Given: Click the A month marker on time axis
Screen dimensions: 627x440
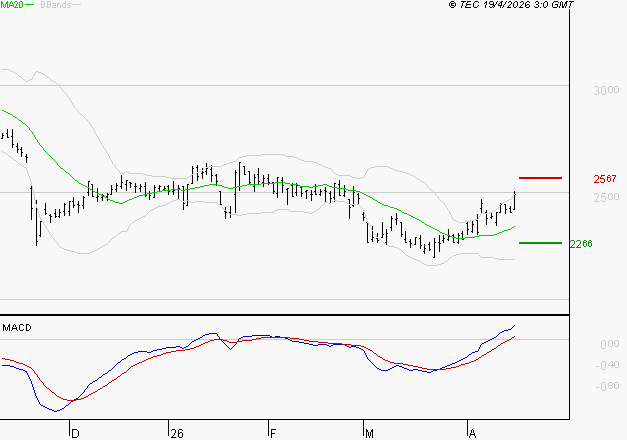Looking at the screenshot, I should click(x=472, y=434).
